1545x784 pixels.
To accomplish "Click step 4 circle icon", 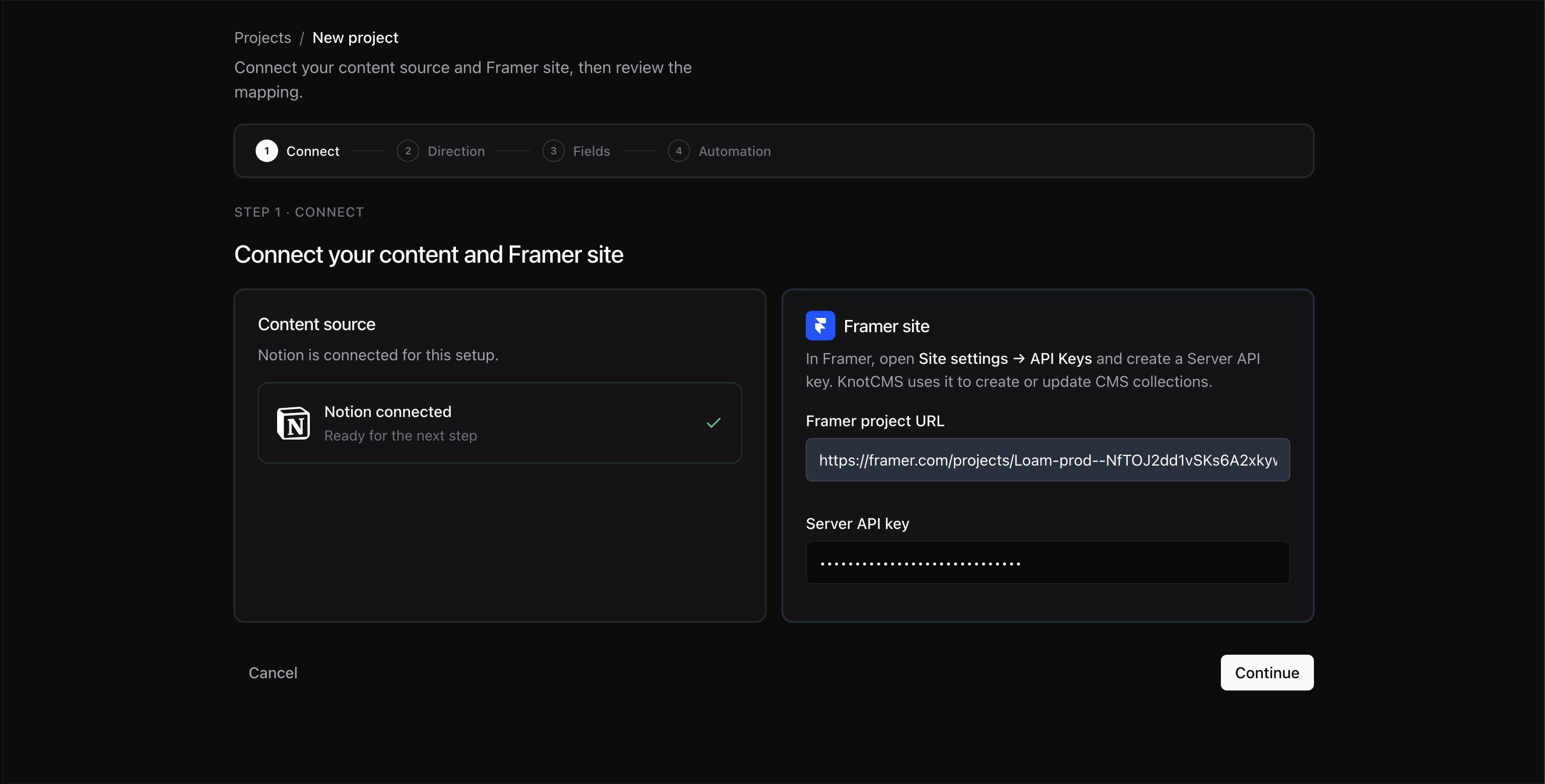I will tap(679, 151).
